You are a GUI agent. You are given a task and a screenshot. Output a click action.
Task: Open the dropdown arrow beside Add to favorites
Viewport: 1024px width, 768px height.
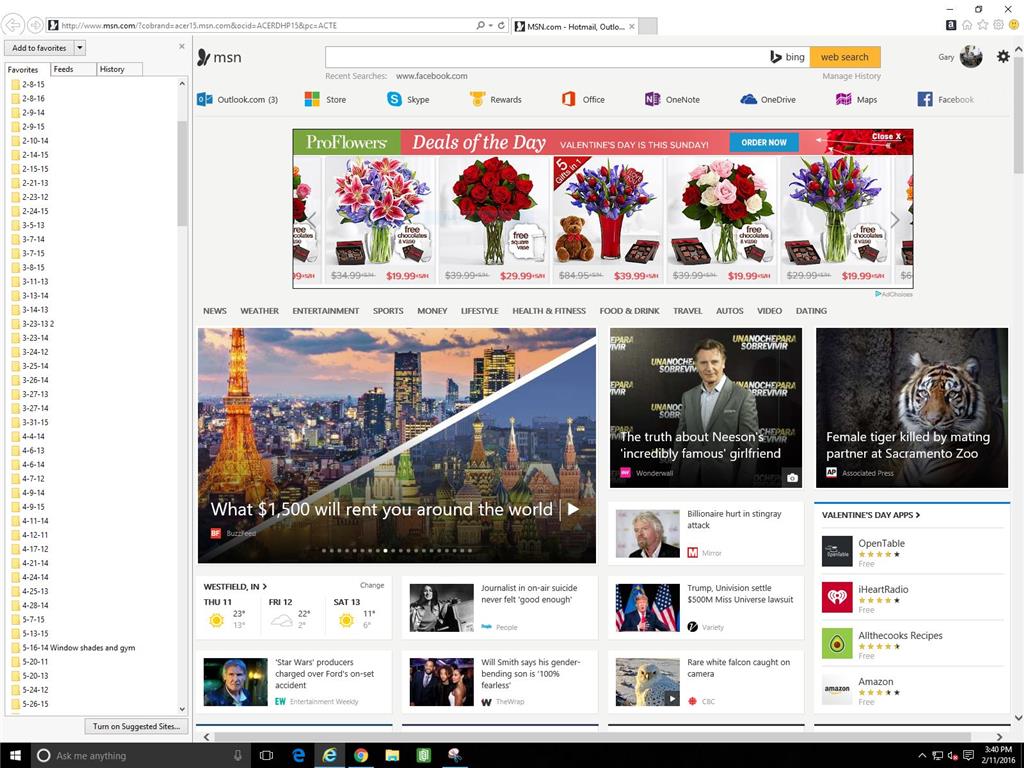coord(80,48)
